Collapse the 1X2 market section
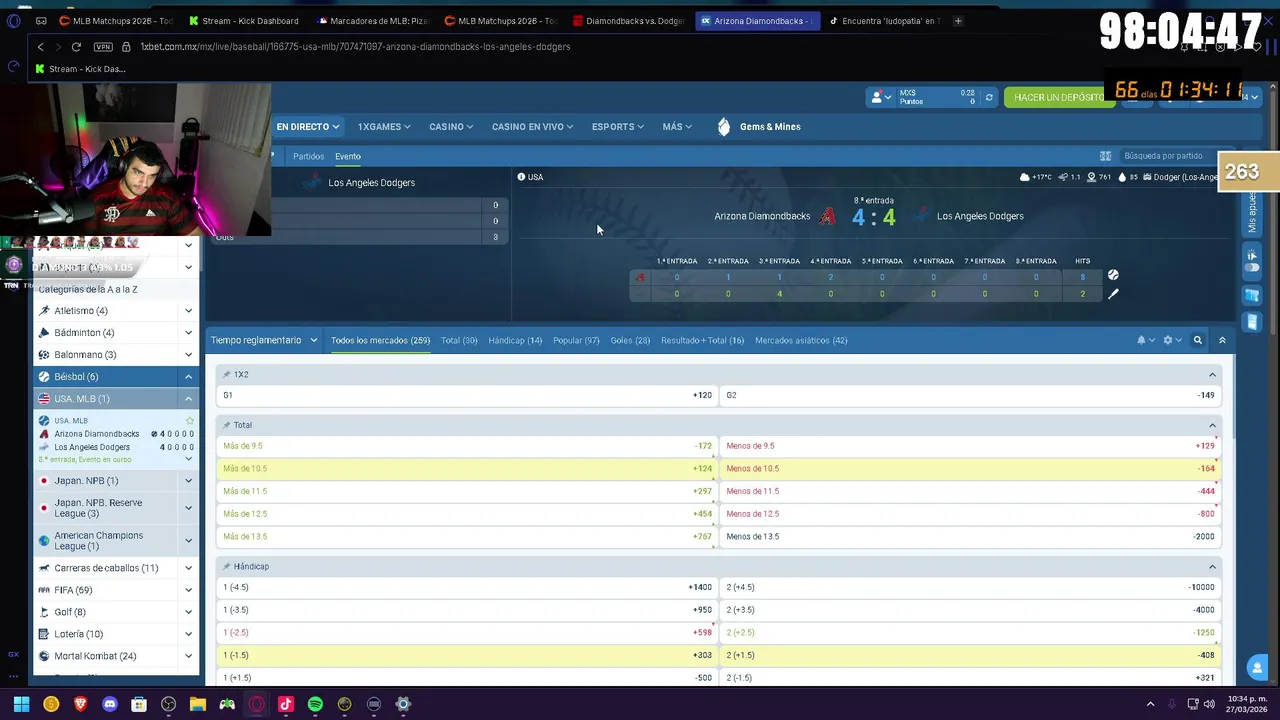The width and height of the screenshot is (1280, 720). click(x=1212, y=375)
